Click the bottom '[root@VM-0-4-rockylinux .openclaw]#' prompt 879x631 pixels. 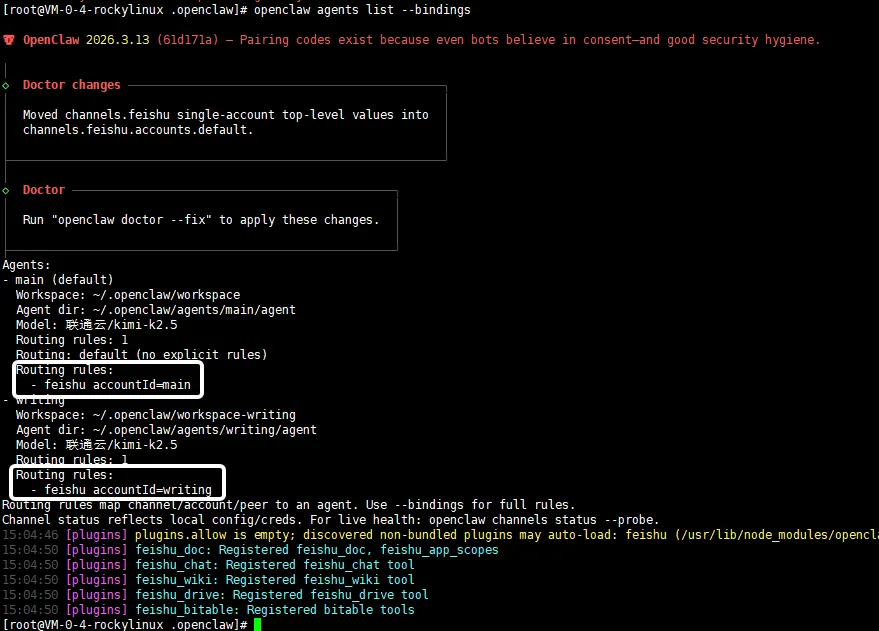tap(125, 624)
